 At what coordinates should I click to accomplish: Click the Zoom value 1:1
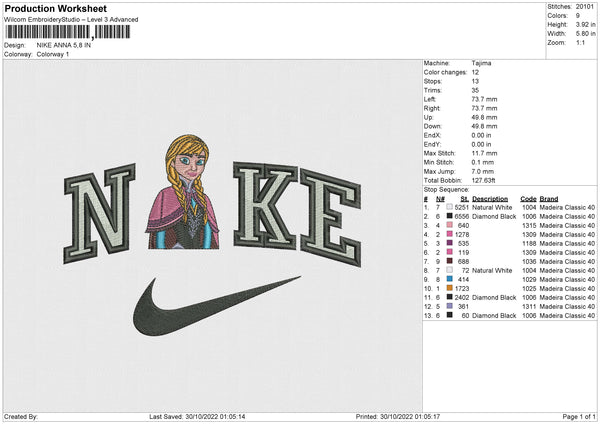coord(580,43)
